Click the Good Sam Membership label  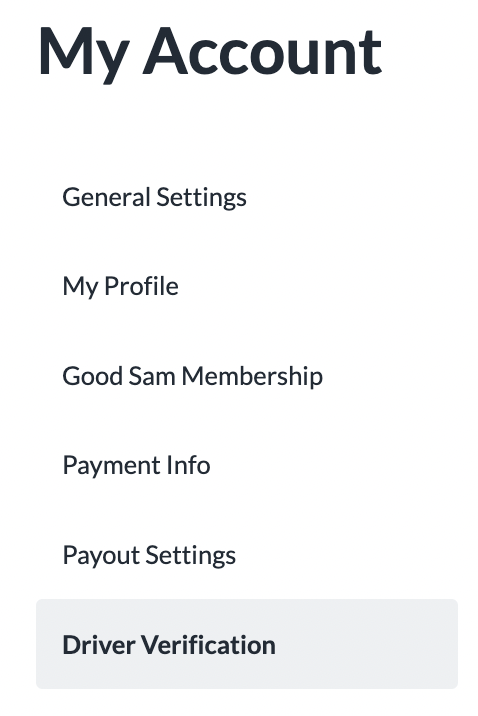pos(193,377)
